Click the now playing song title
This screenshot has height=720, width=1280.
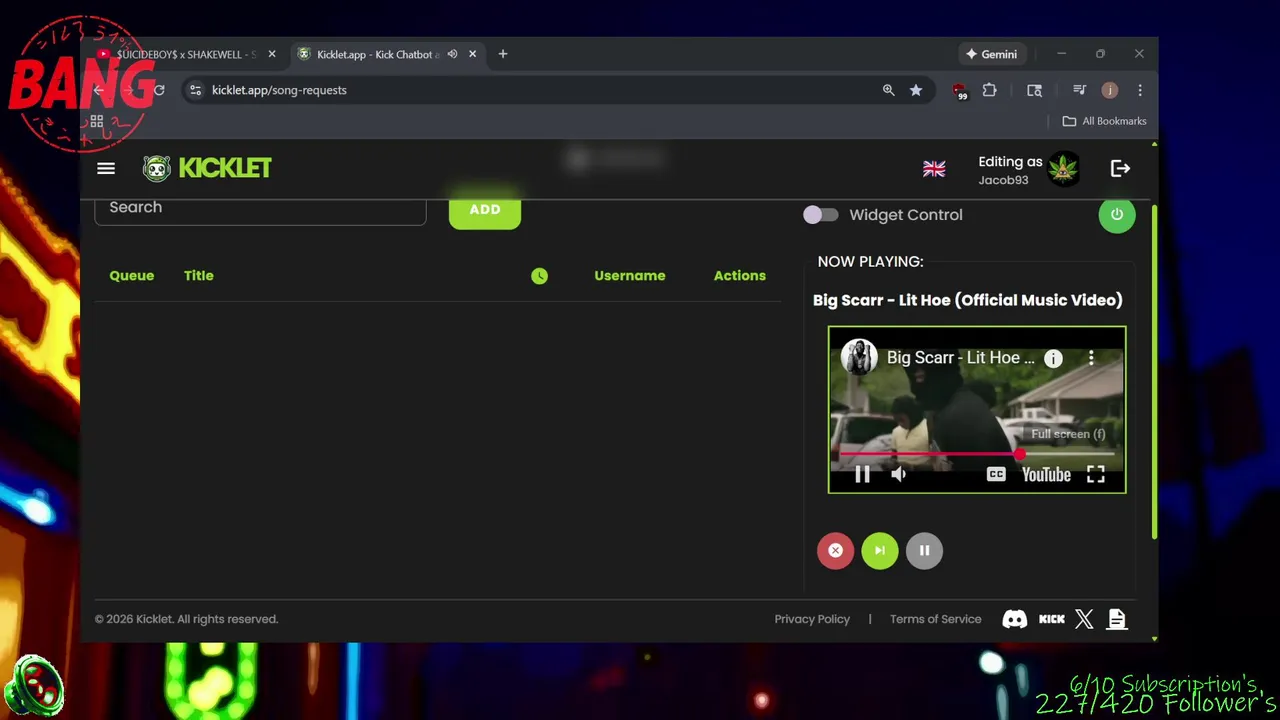coord(968,300)
